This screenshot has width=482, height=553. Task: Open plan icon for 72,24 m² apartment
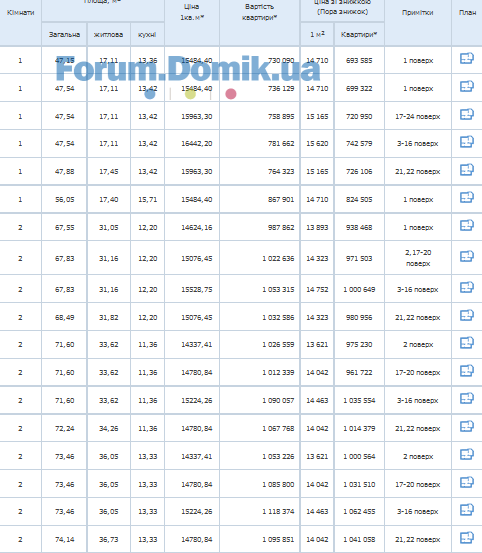coord(466,426)
